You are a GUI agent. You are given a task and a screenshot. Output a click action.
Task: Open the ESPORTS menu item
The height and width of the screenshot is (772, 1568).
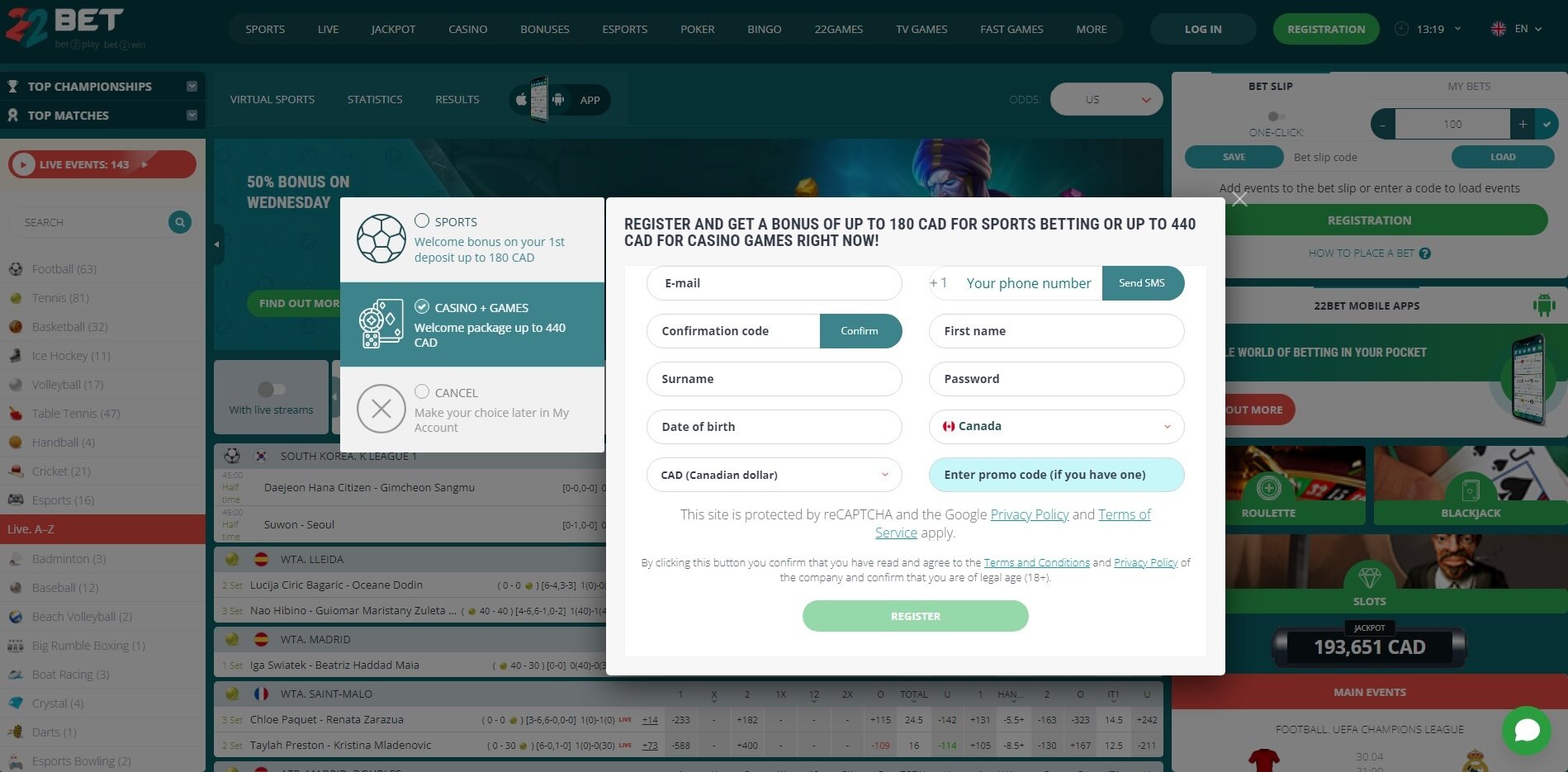[x=624, y=28]
